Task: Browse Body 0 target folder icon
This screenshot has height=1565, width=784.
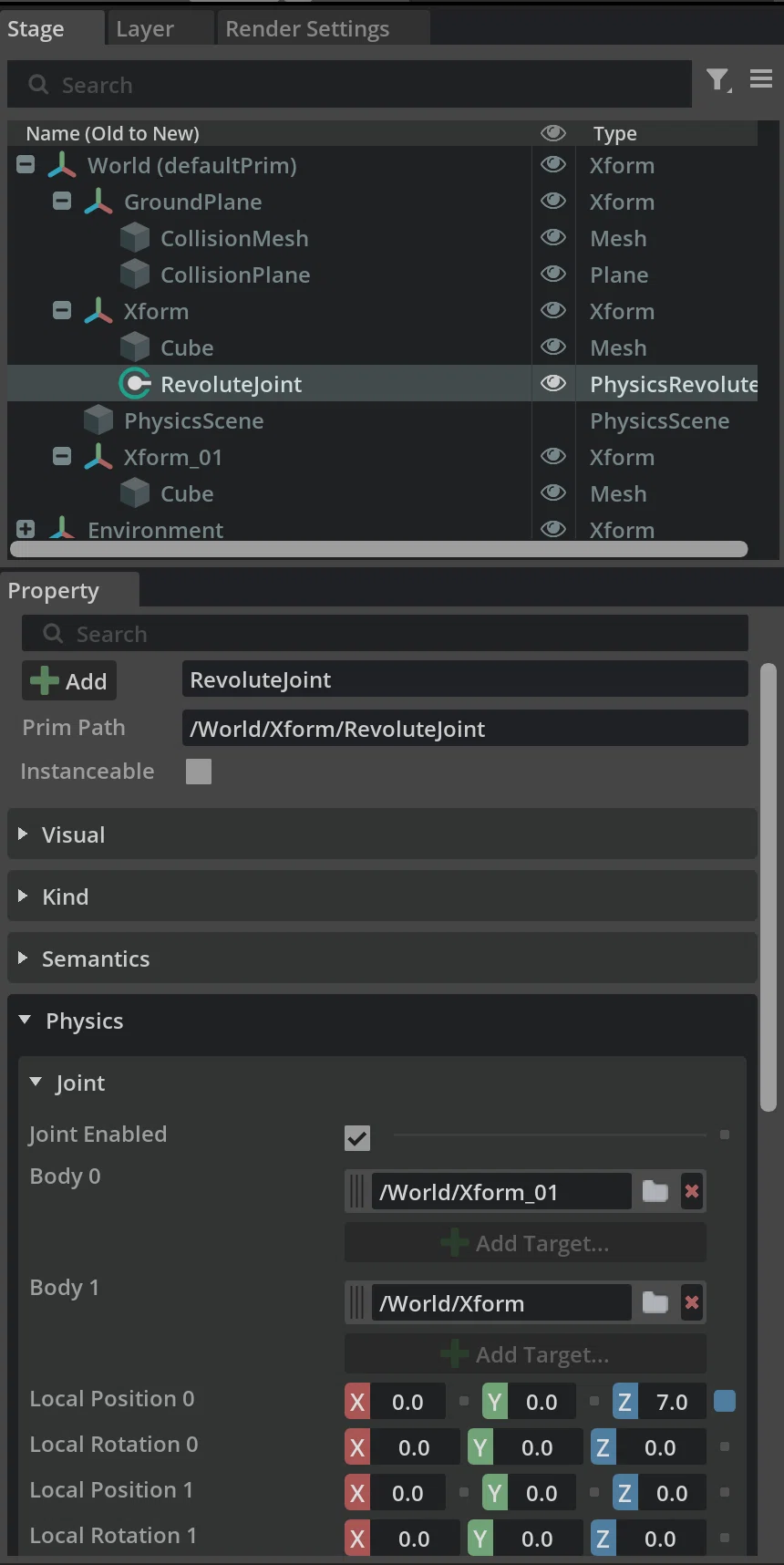Action: tap(655, 1191)
